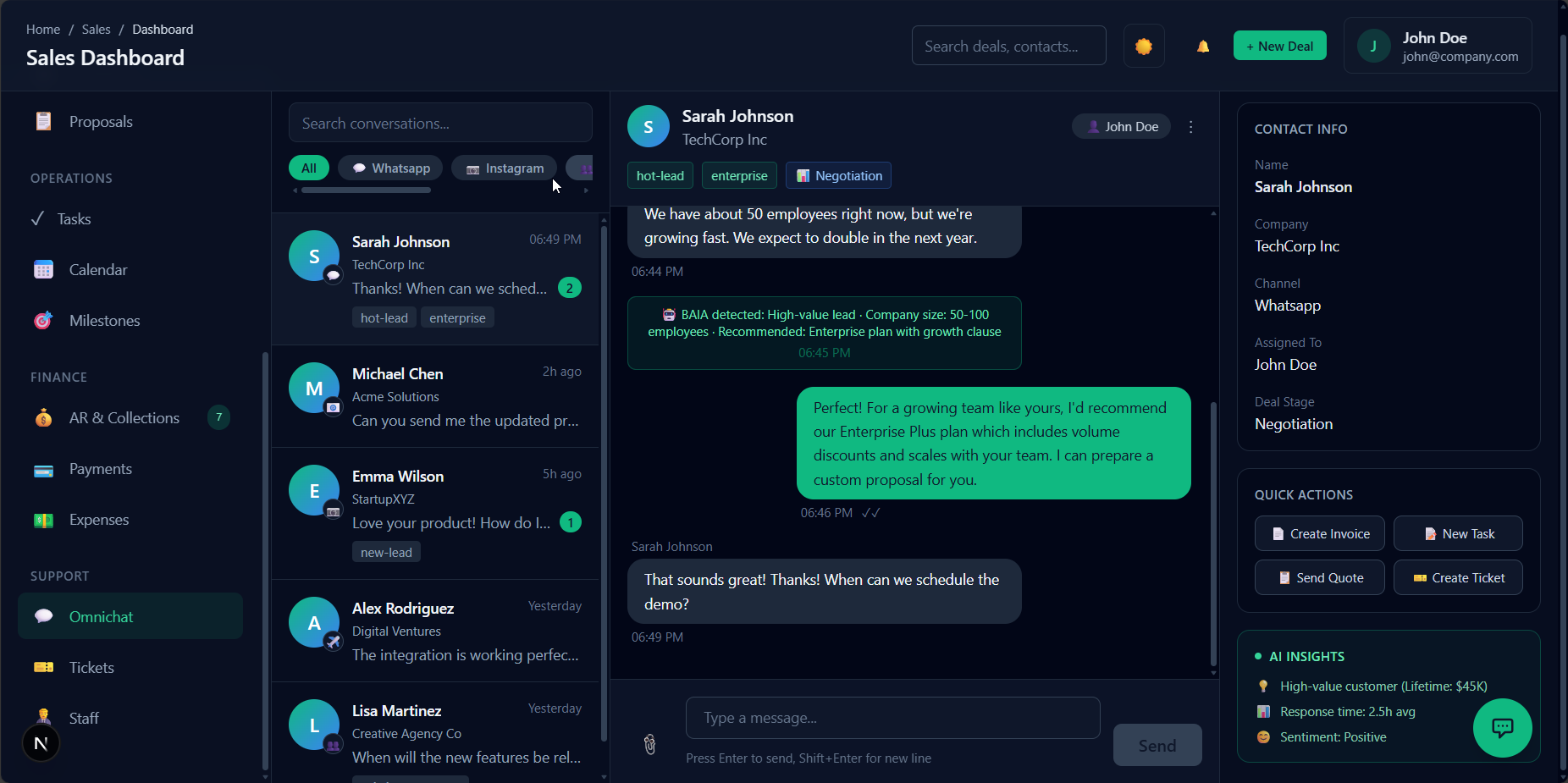Open the notification bell icon

pos(1202,46)
